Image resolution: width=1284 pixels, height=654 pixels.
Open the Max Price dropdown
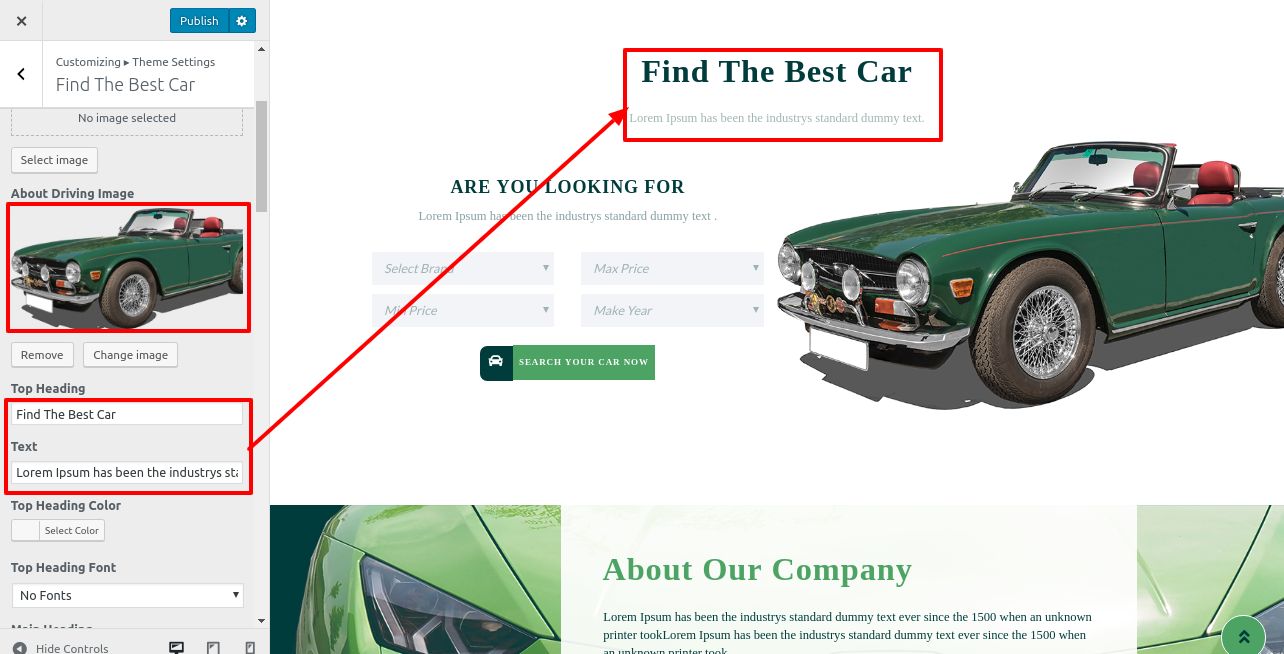[672, 268]
